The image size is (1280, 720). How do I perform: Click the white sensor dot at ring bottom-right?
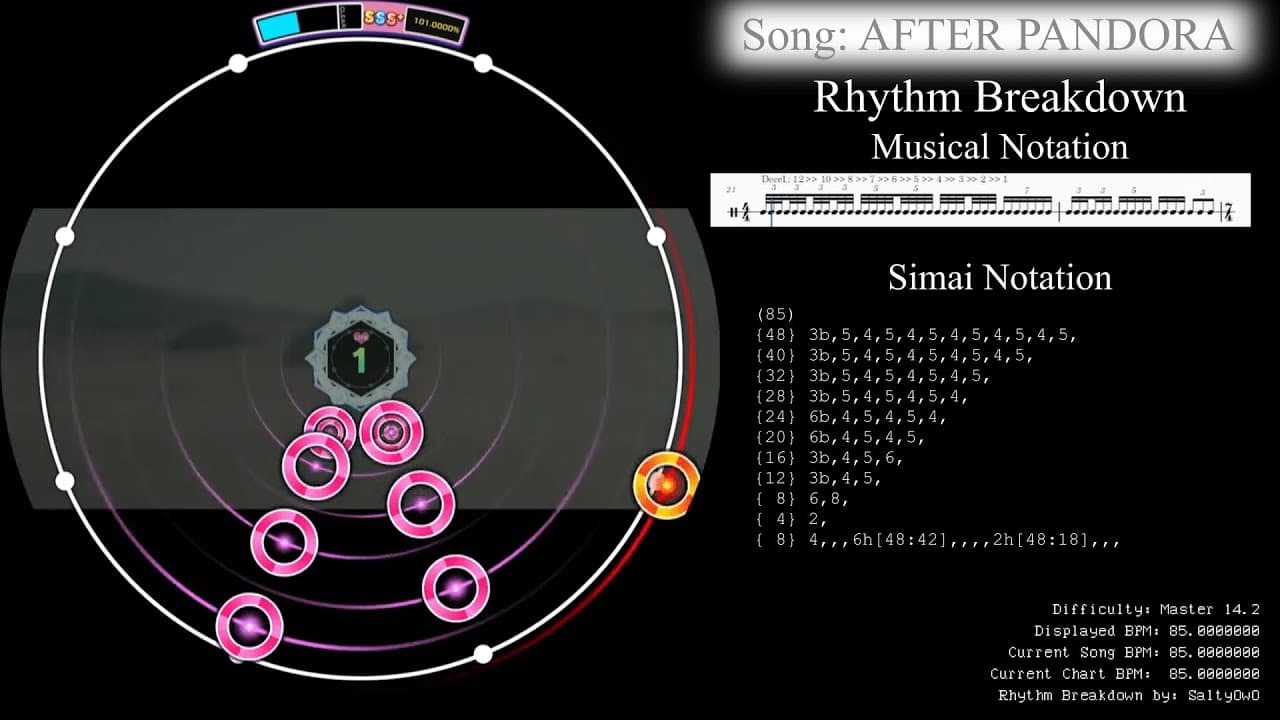(x=483, y=654)
